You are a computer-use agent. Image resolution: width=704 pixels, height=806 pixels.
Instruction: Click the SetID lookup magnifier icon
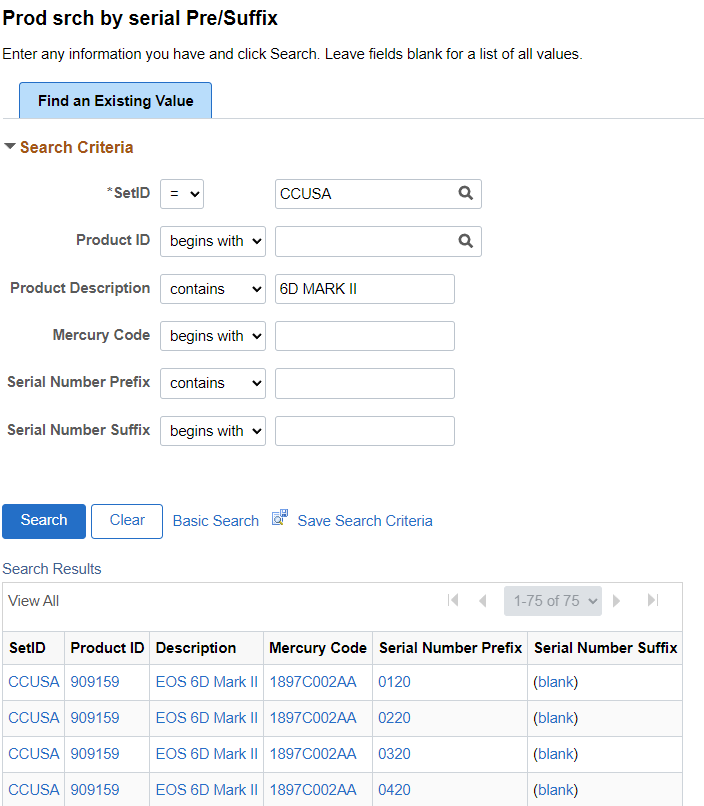[466, 194]
